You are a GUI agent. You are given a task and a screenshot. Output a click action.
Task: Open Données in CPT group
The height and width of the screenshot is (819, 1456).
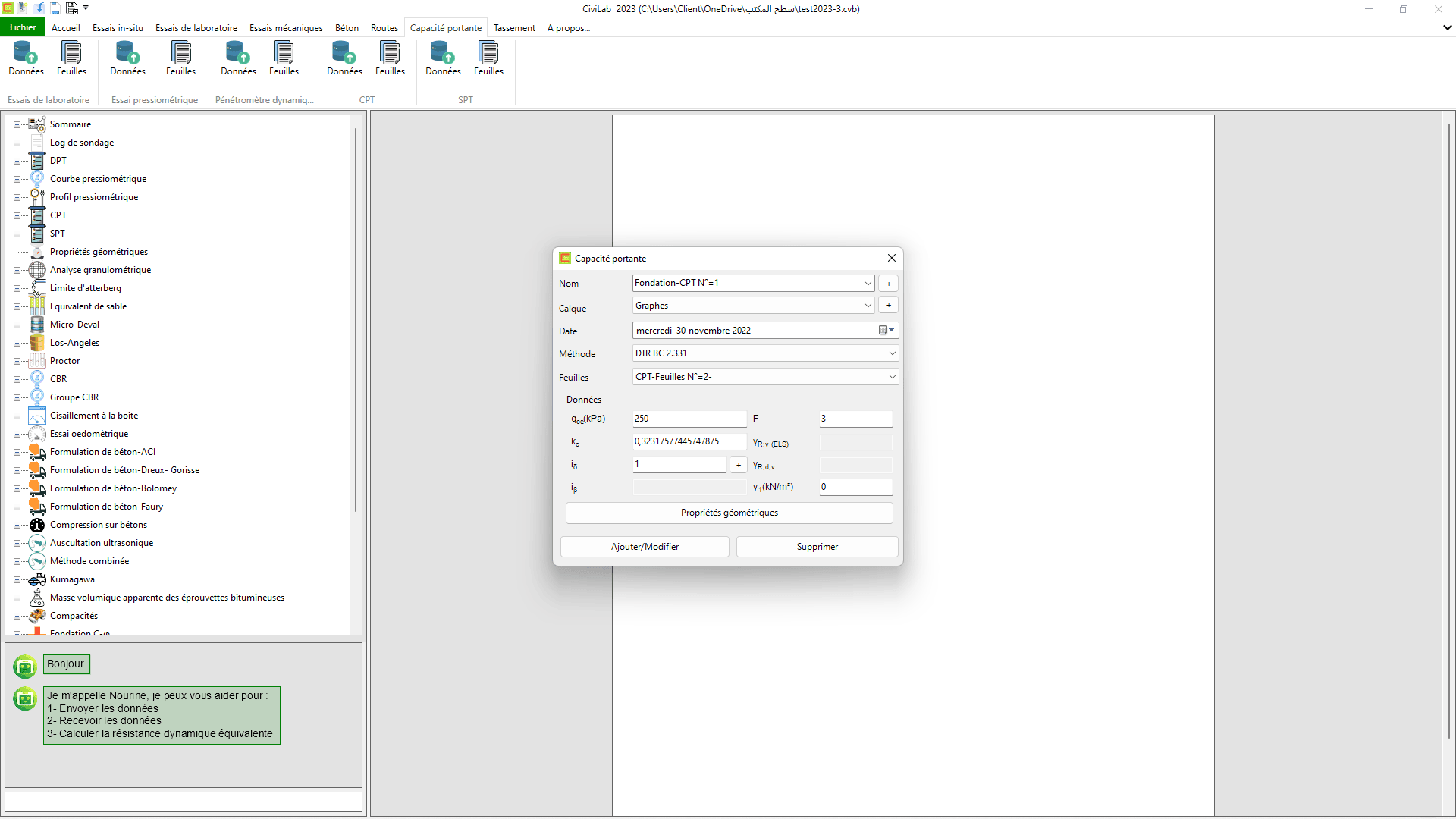point(344,59)
